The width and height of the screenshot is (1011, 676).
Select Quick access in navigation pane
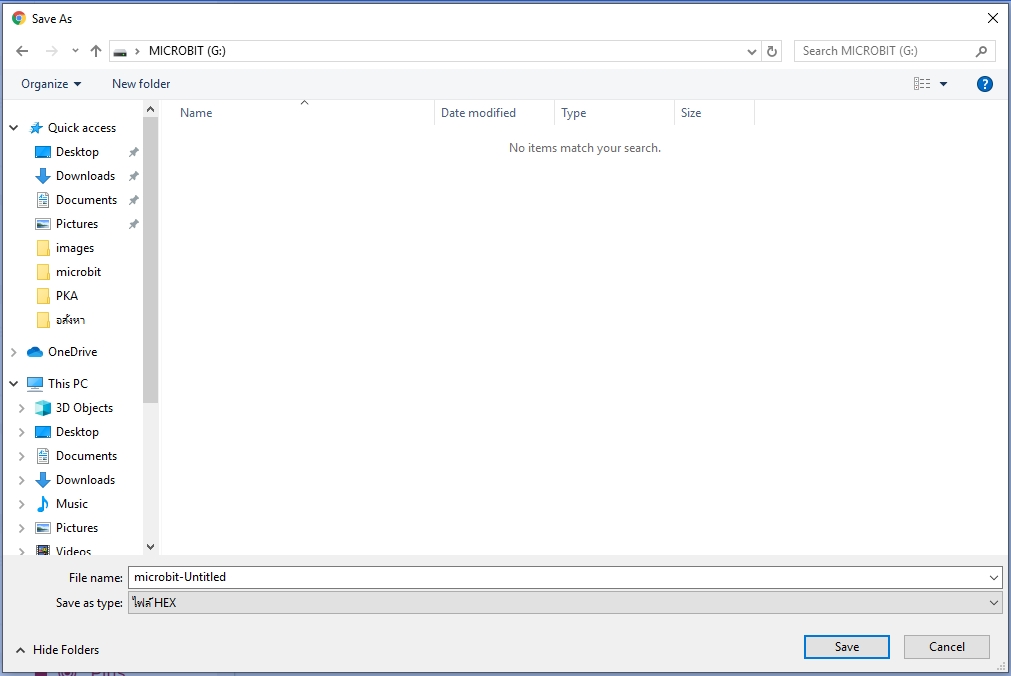(x=82, y=128)
